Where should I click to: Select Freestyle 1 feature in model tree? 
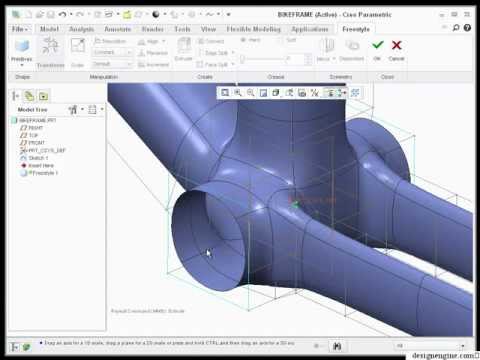point(39,173)
